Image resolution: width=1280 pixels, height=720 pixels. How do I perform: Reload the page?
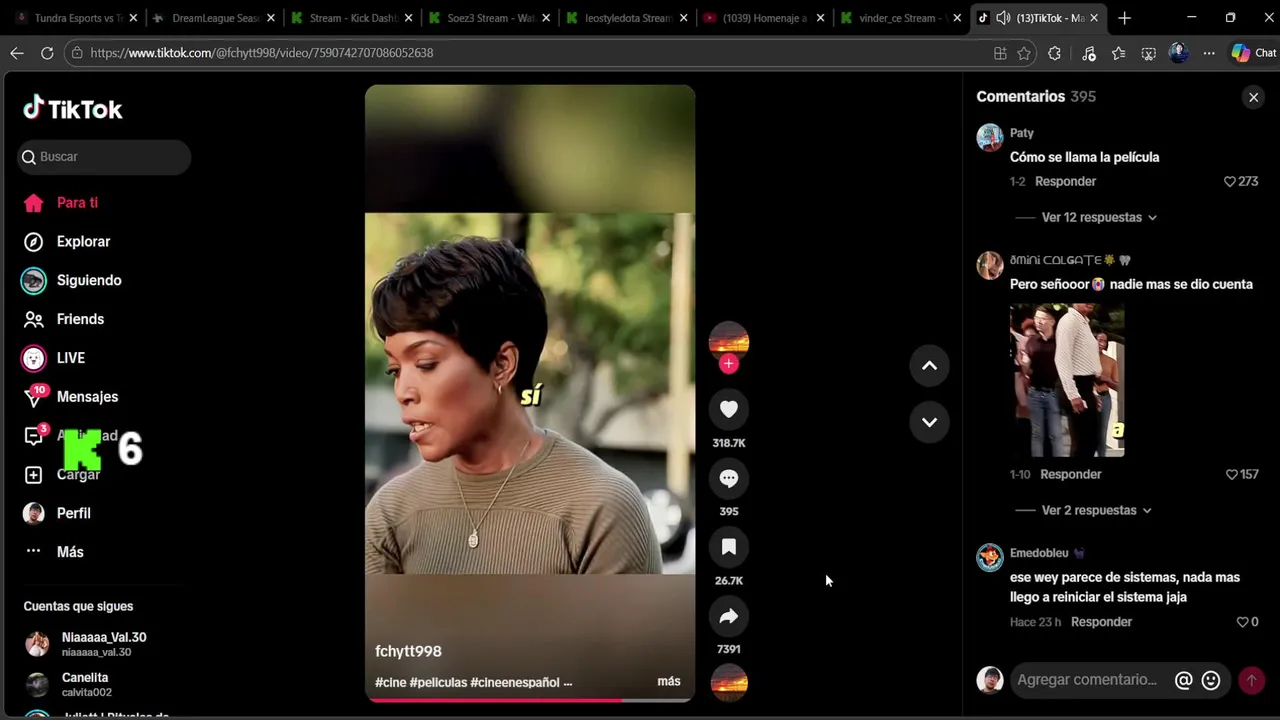point(47,53)
